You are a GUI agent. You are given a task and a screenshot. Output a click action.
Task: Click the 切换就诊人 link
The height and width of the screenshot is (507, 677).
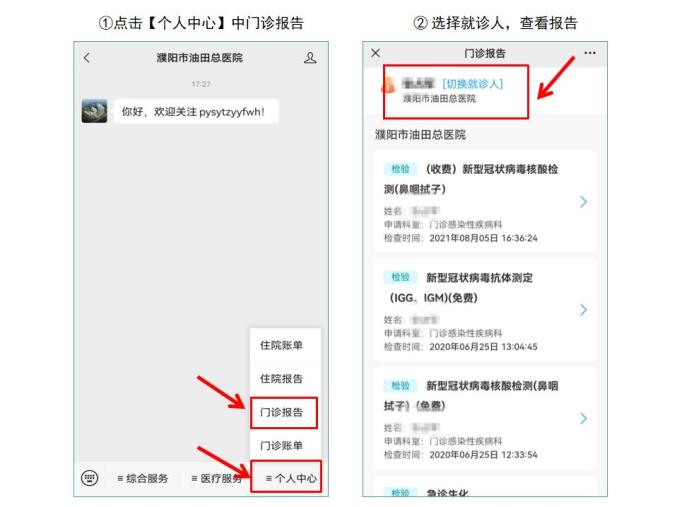(x=473, y=83)
